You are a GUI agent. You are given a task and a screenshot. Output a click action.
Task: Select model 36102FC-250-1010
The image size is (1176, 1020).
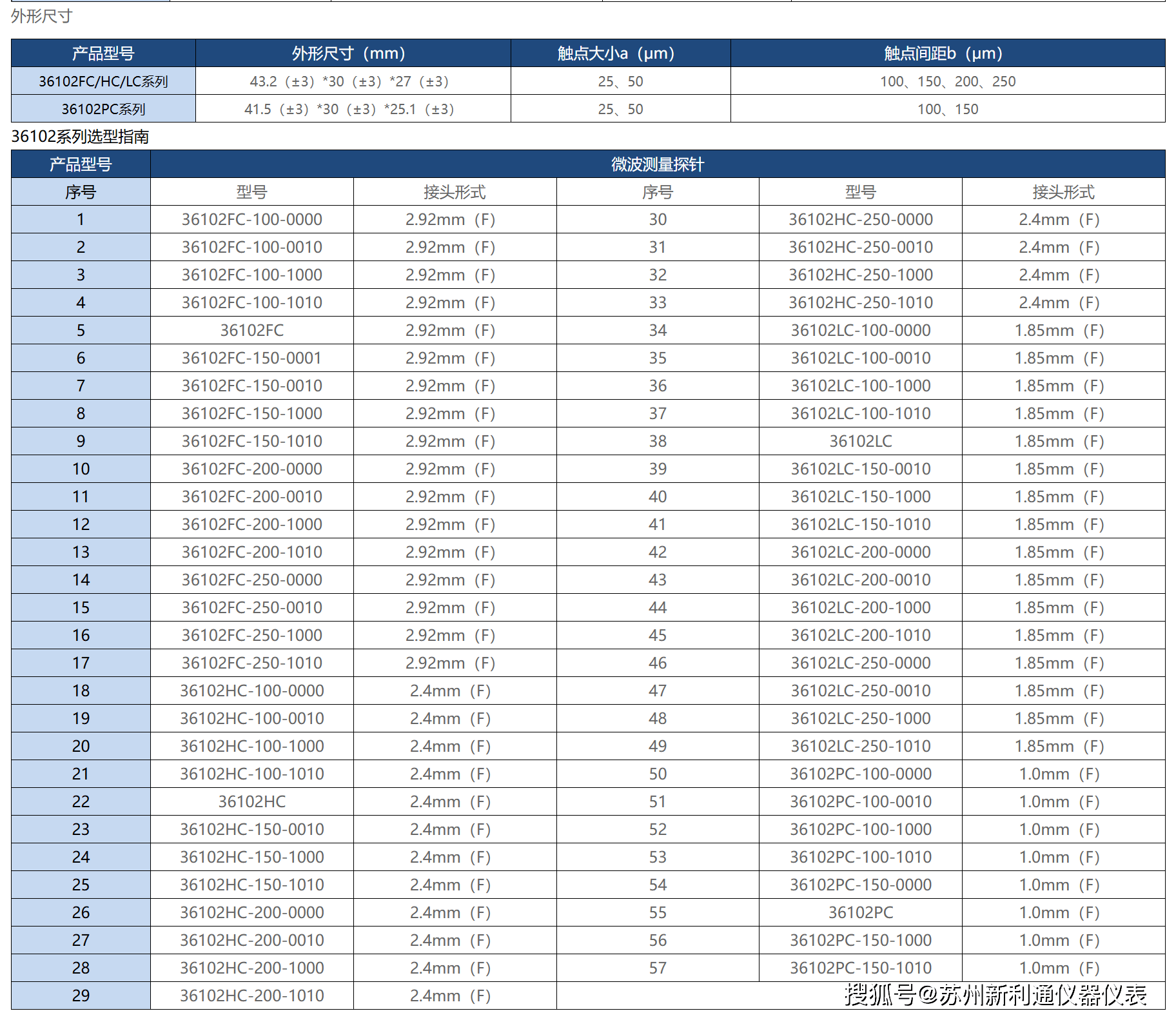pos(251,663)
